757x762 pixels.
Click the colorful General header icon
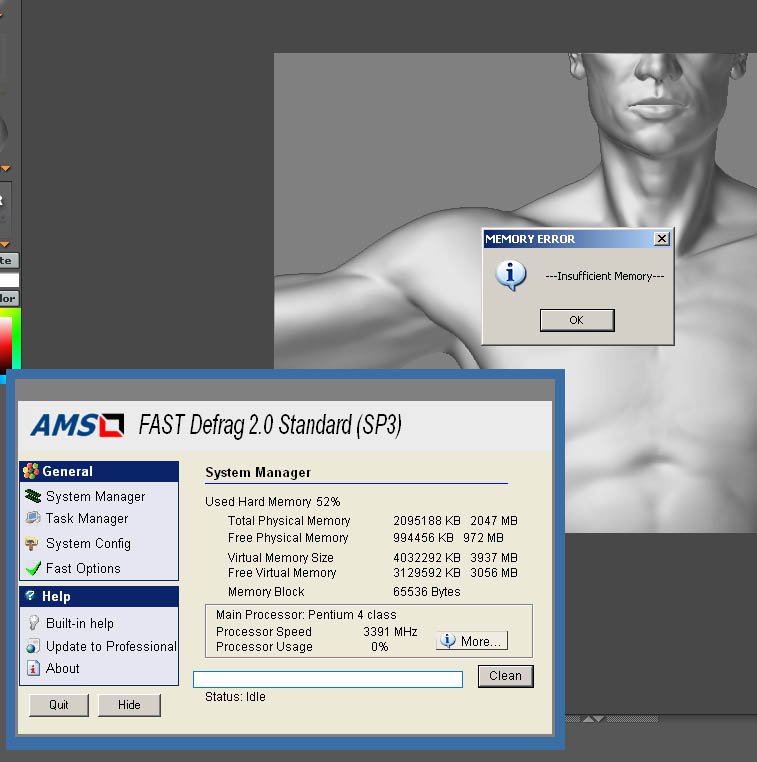click(x=31, y=471)
